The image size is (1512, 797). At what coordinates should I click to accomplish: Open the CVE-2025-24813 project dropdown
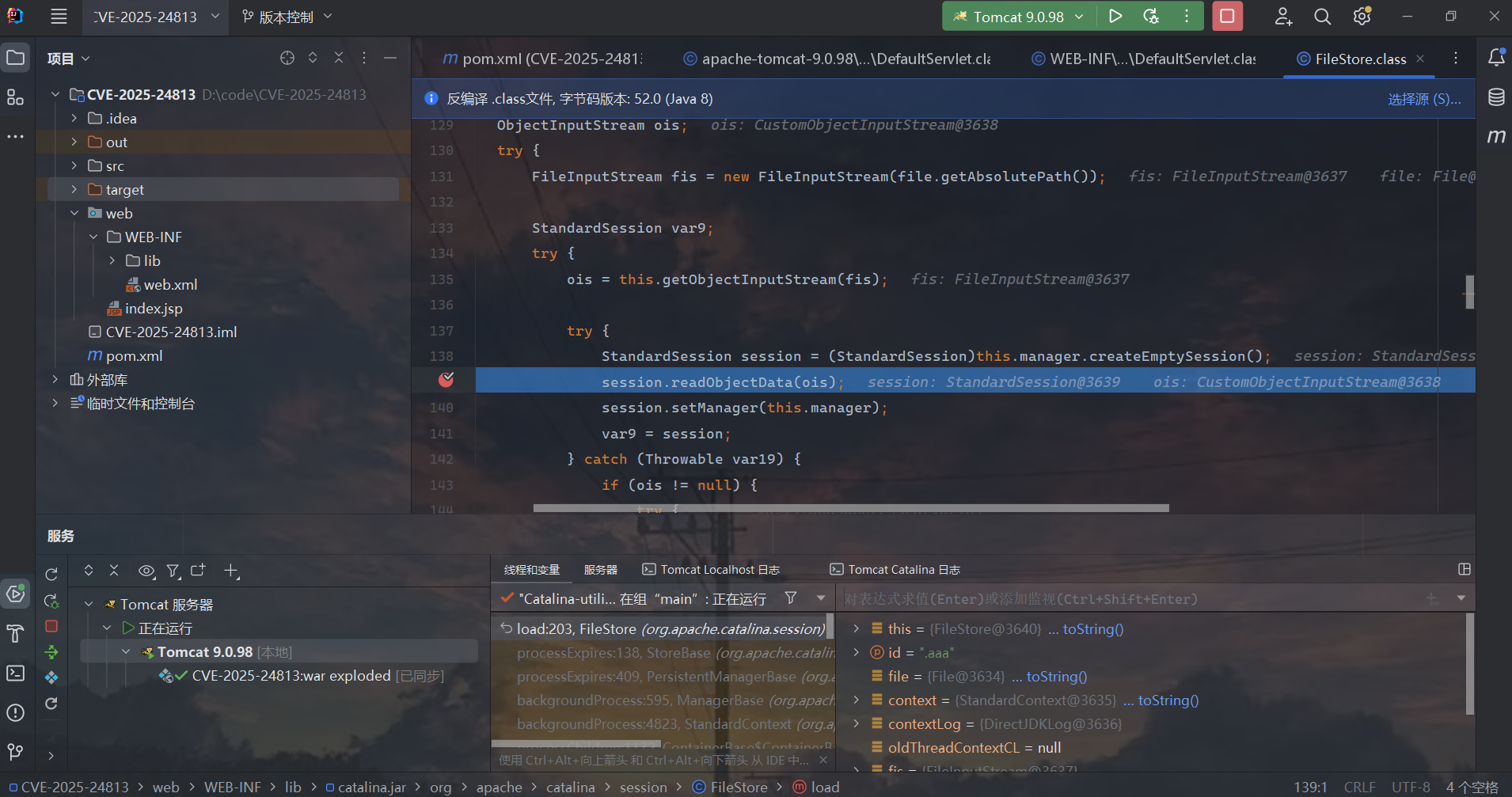pos(155,17)
